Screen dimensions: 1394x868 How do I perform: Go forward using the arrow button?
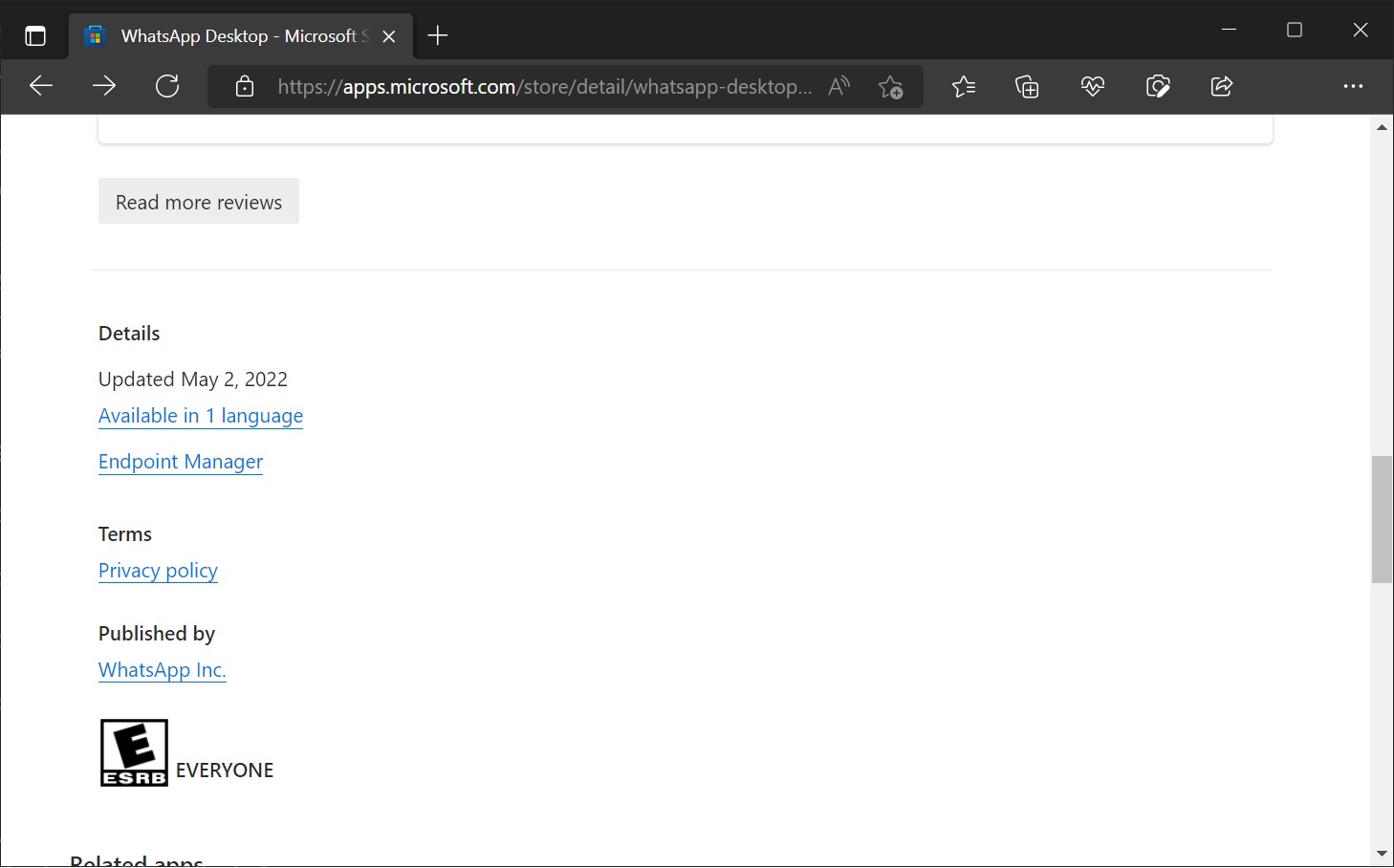click(x=104, y=86)
